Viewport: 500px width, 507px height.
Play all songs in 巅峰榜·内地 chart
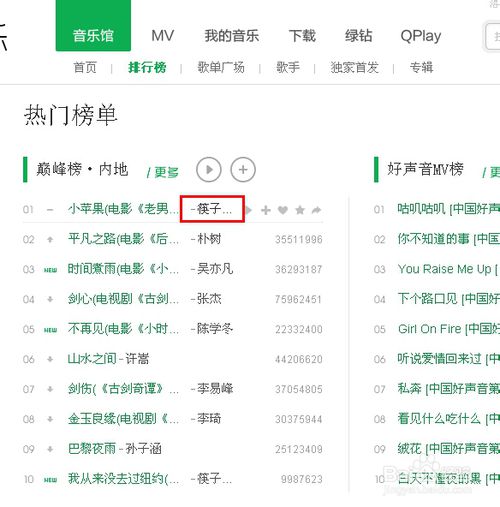pyautogui.click(x=209, y=170)
